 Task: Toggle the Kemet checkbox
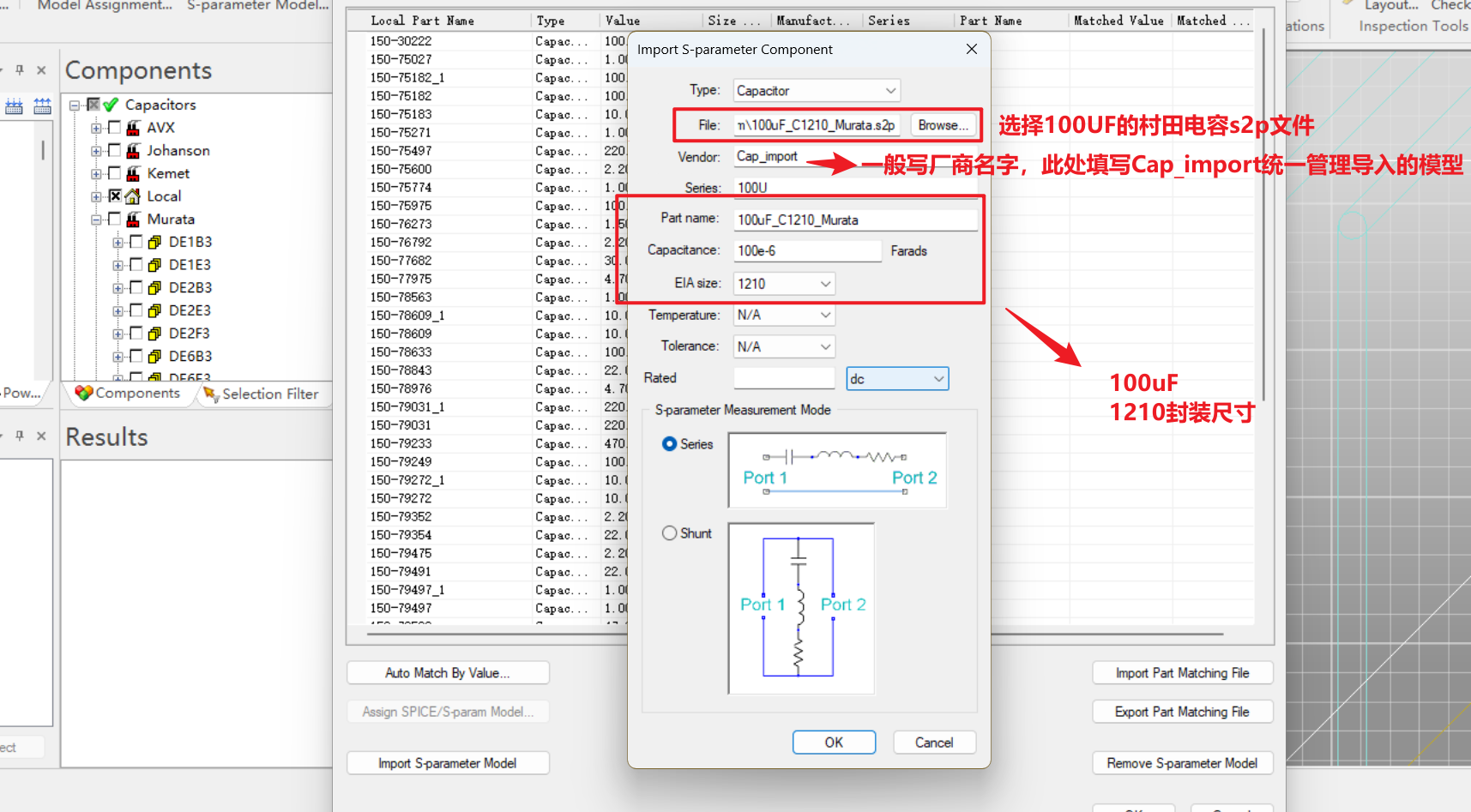click(114, 173)
